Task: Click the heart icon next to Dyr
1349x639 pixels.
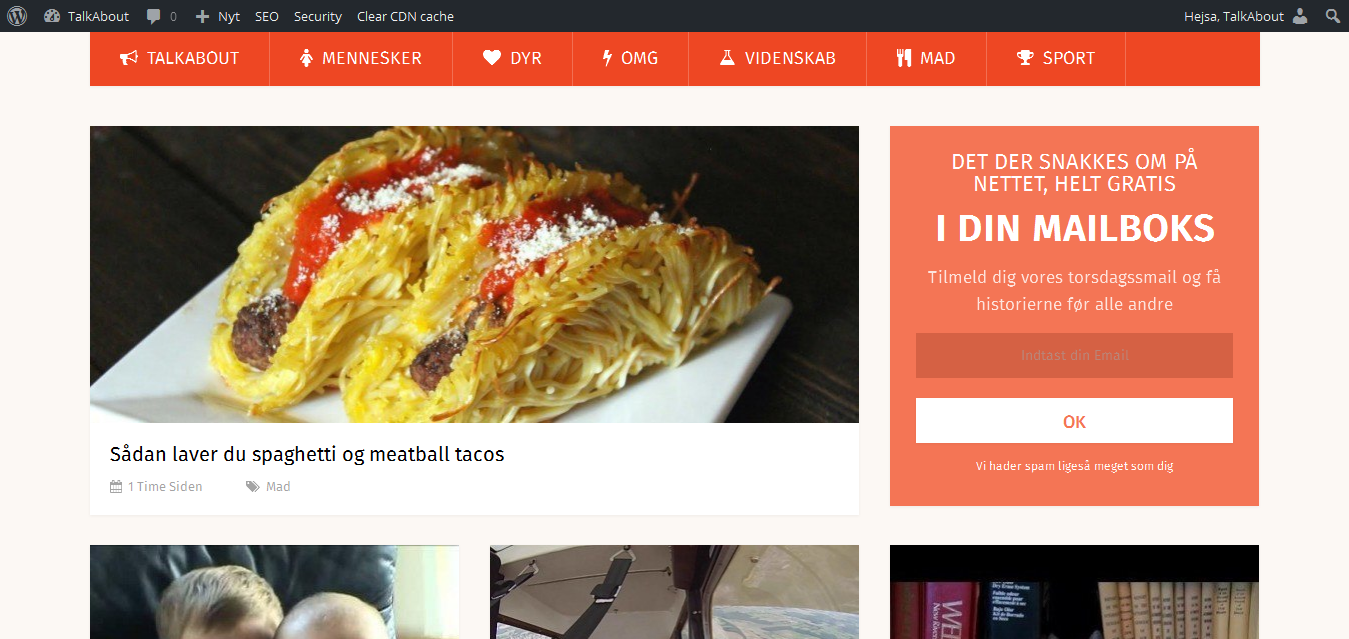Action: pyautogui.click(x=492, y=58)
